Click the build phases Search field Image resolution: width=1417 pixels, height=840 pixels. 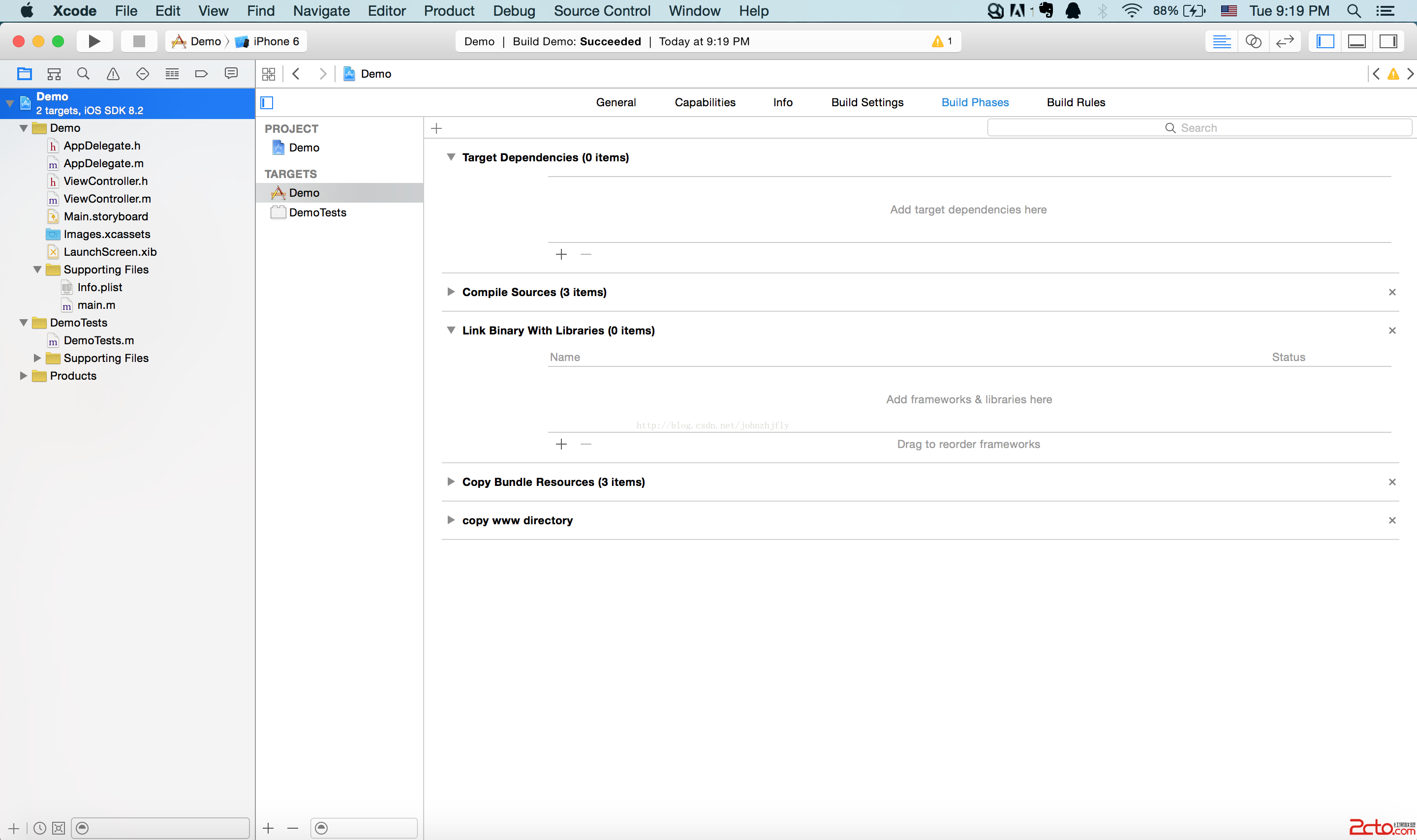(1199, 128)
